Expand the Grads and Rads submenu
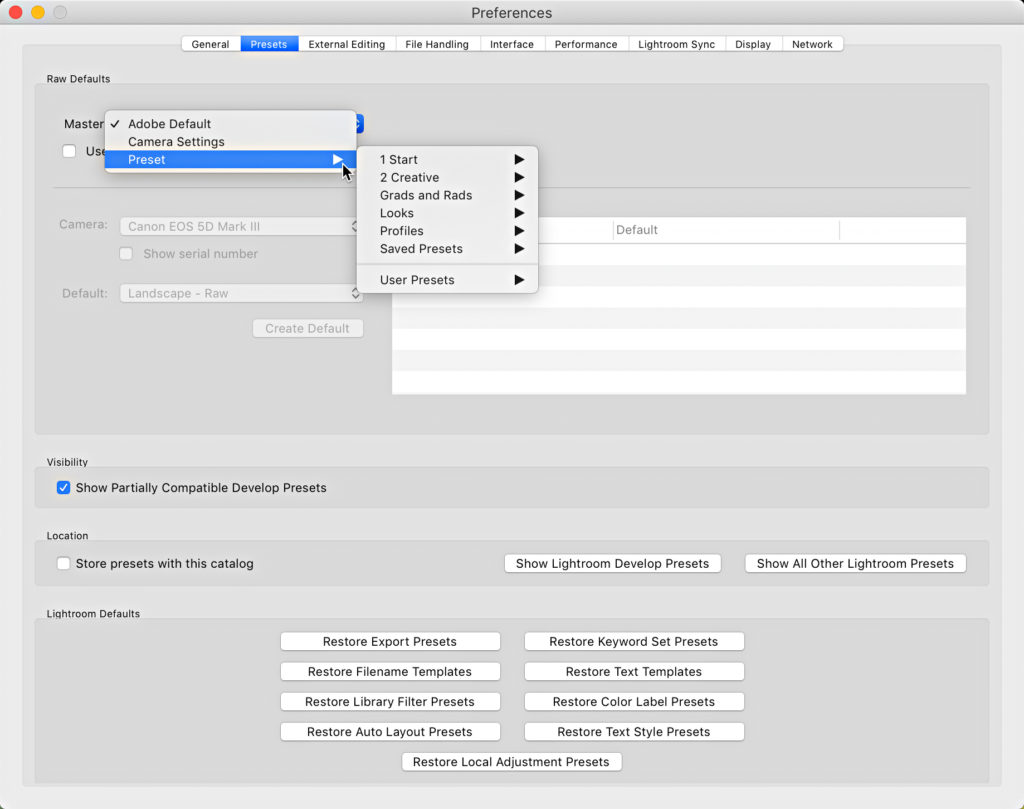Screen dimensions: 1024x809 447,195
